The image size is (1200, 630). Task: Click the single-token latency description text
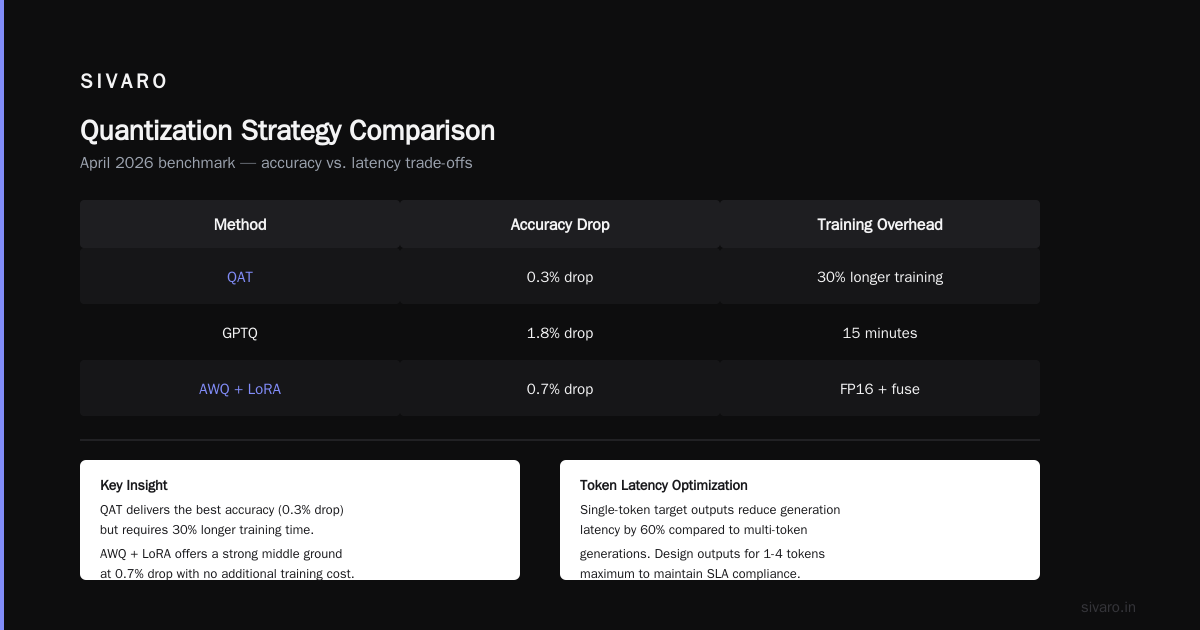click(x=710, y=541)
